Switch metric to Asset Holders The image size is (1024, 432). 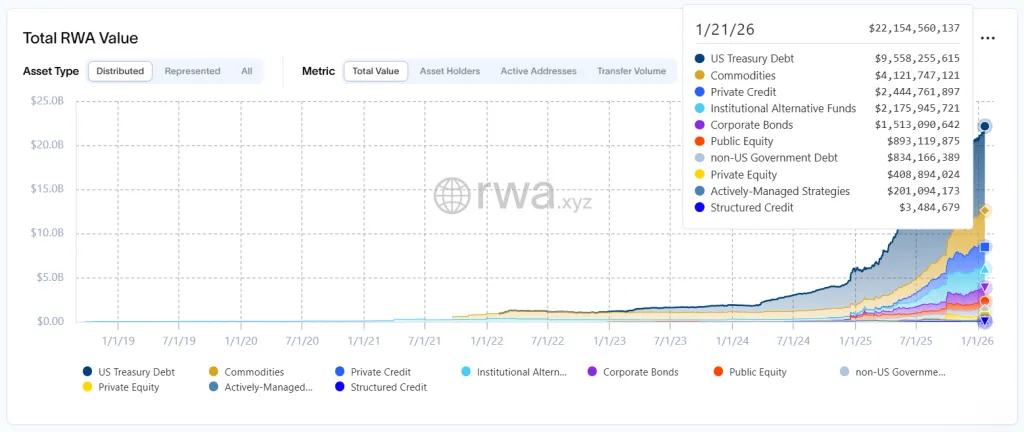click(449, 71)
